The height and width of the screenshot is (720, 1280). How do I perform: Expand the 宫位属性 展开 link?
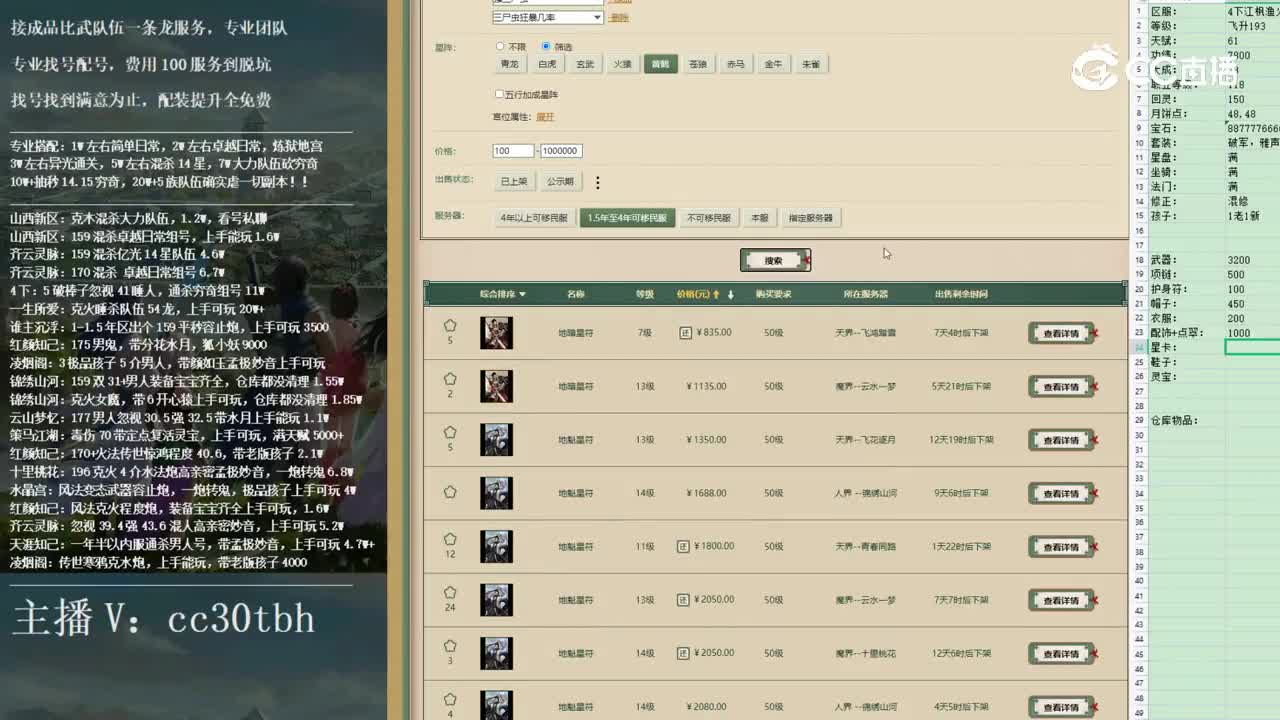point(545,117)
